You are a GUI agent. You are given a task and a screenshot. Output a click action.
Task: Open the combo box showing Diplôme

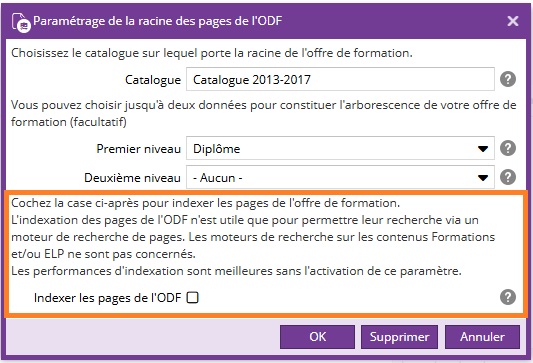(340, 148)
